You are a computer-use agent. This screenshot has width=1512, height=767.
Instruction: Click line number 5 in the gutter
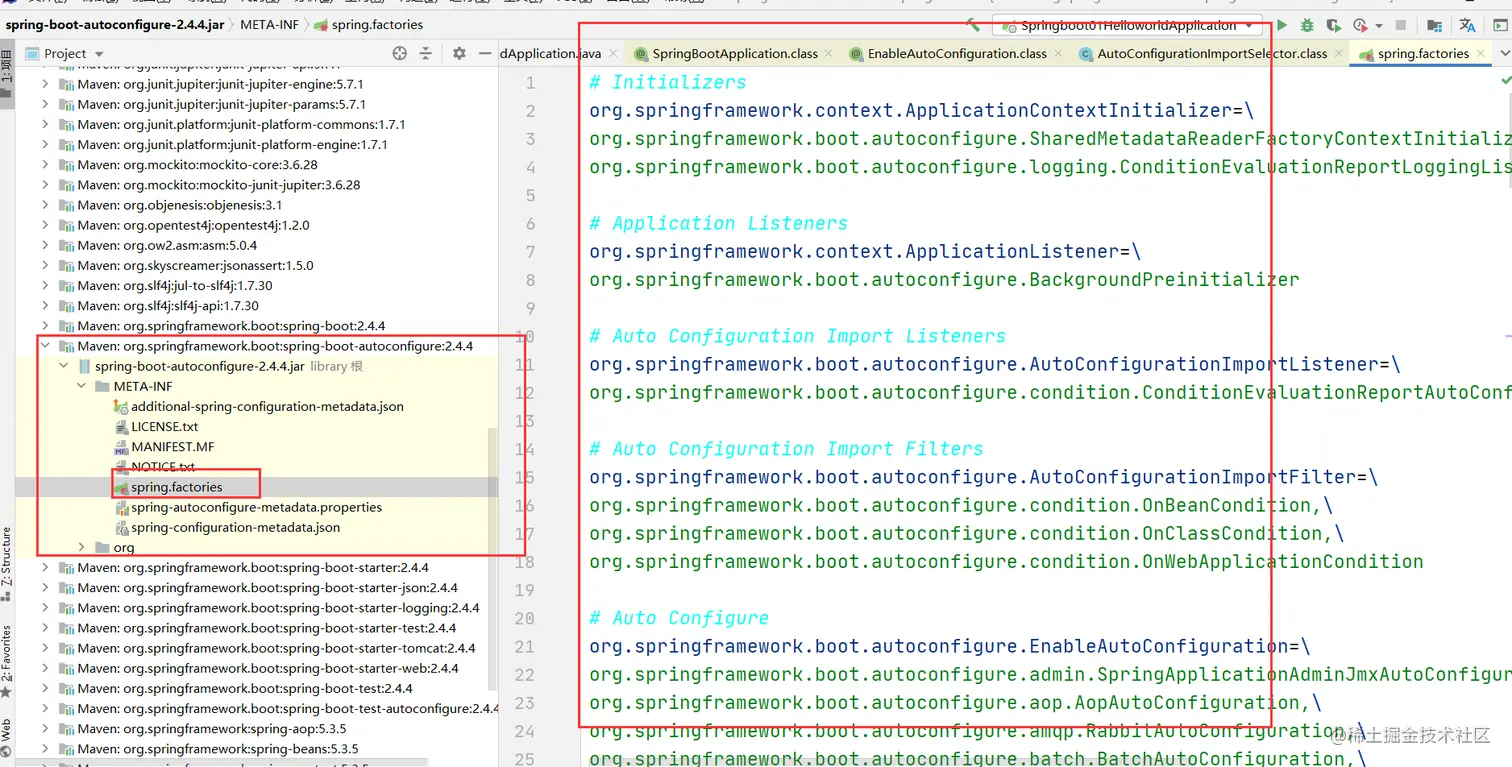(x=530, y=195)
